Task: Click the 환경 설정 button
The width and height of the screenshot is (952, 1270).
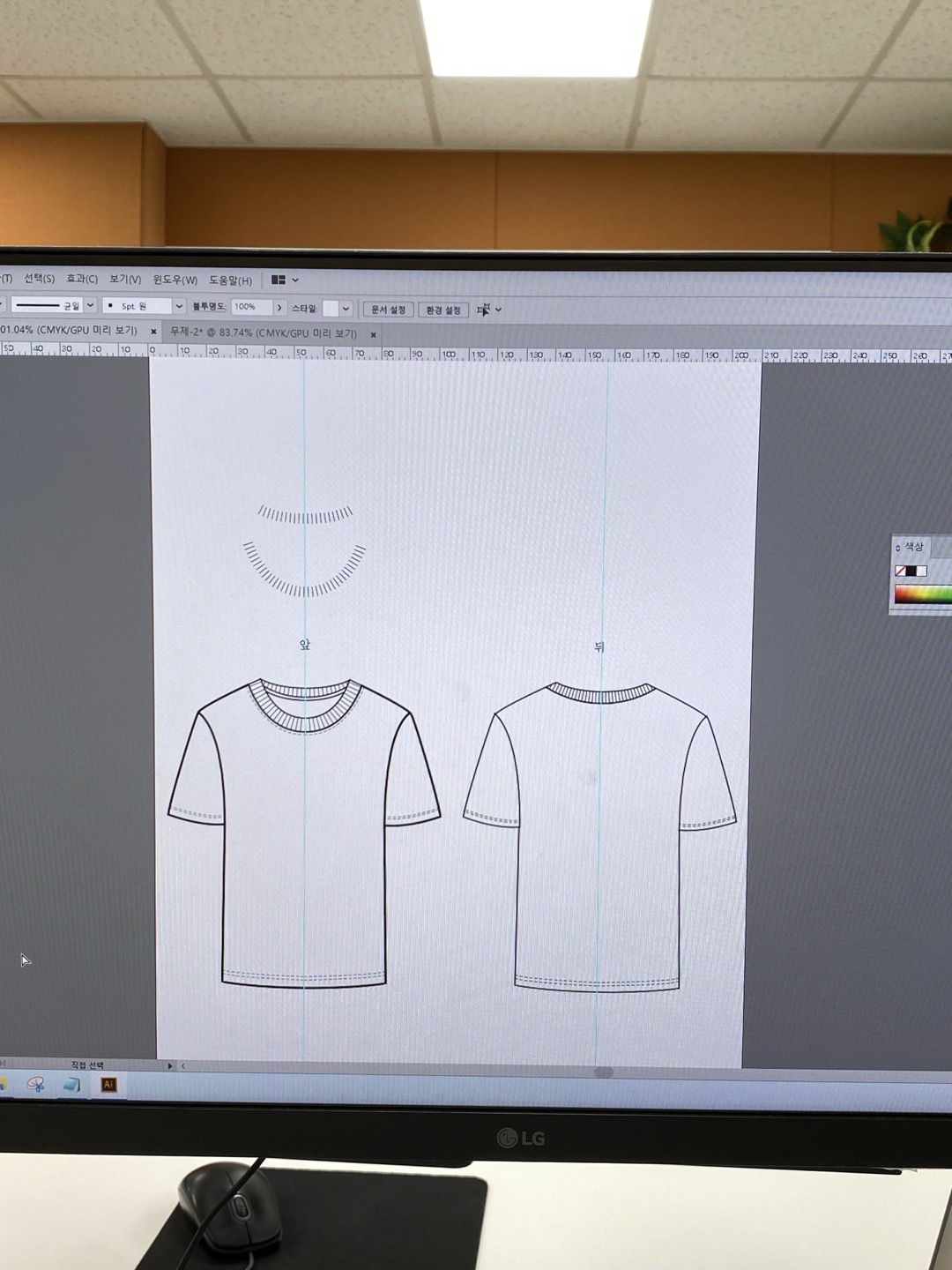Action: [x=443, y=310]
